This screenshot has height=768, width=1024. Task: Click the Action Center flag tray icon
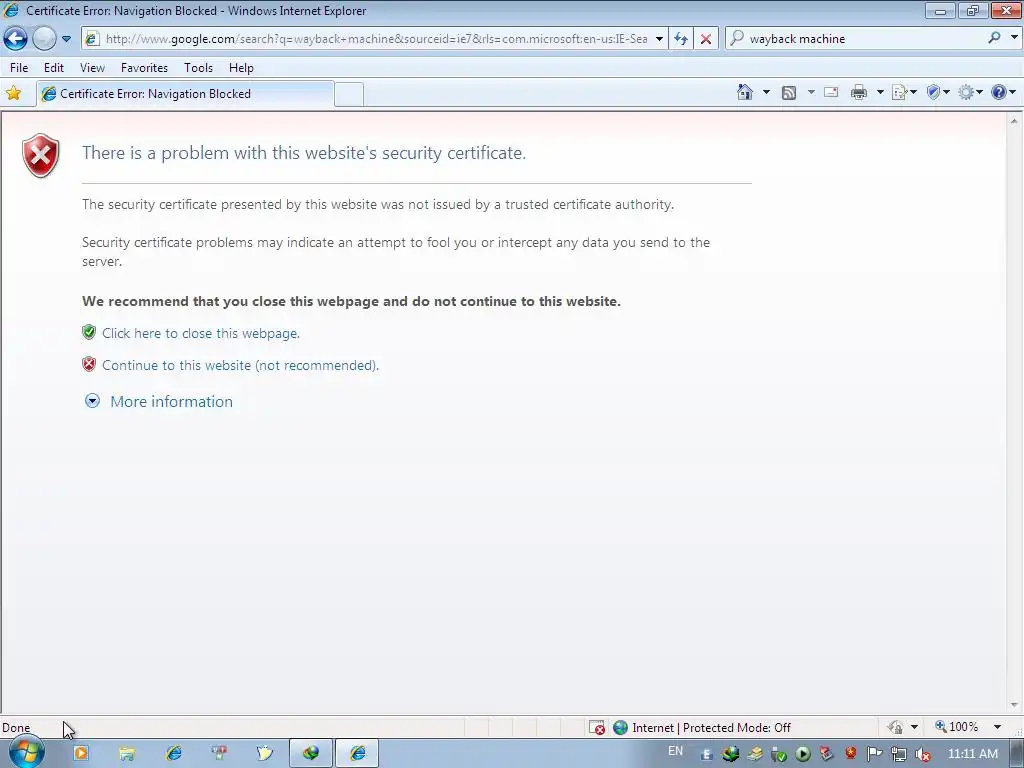point(874,754)
